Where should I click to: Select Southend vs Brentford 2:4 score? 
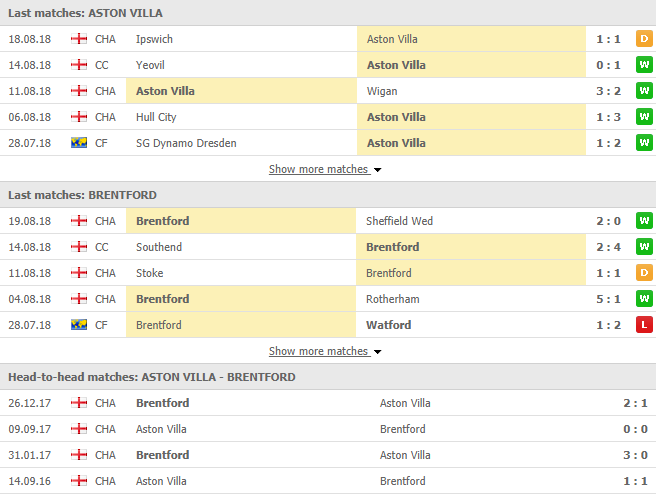click(x=608, y=247)
